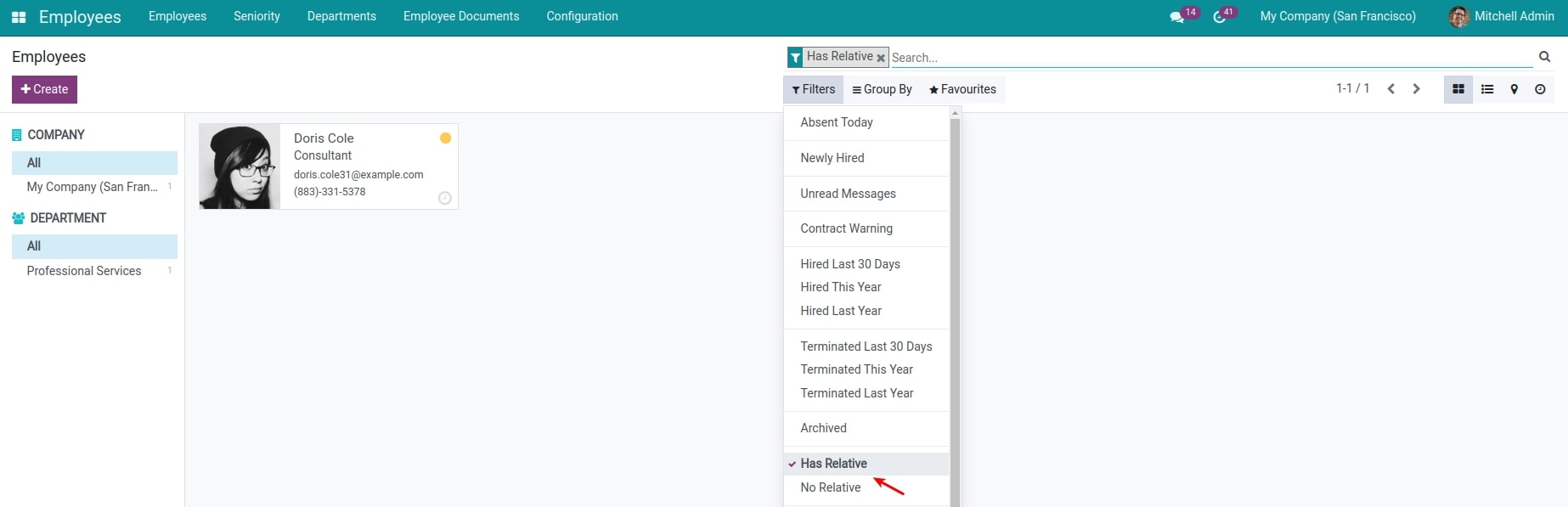Select the Professional Services department link
The height and width of the screenshot is (507, 1568).
pyautogui.click(x=82, y=270)
